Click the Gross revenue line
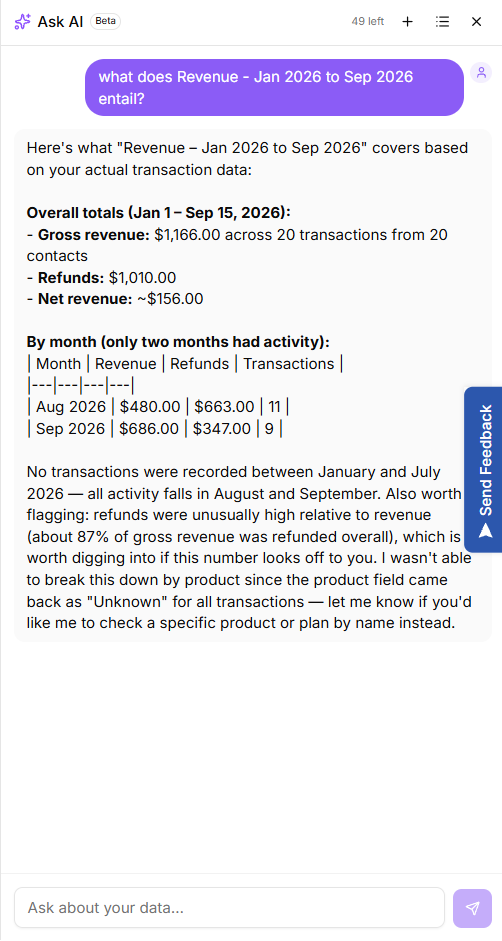Screen dimensions: 502x941 [237, 245]
